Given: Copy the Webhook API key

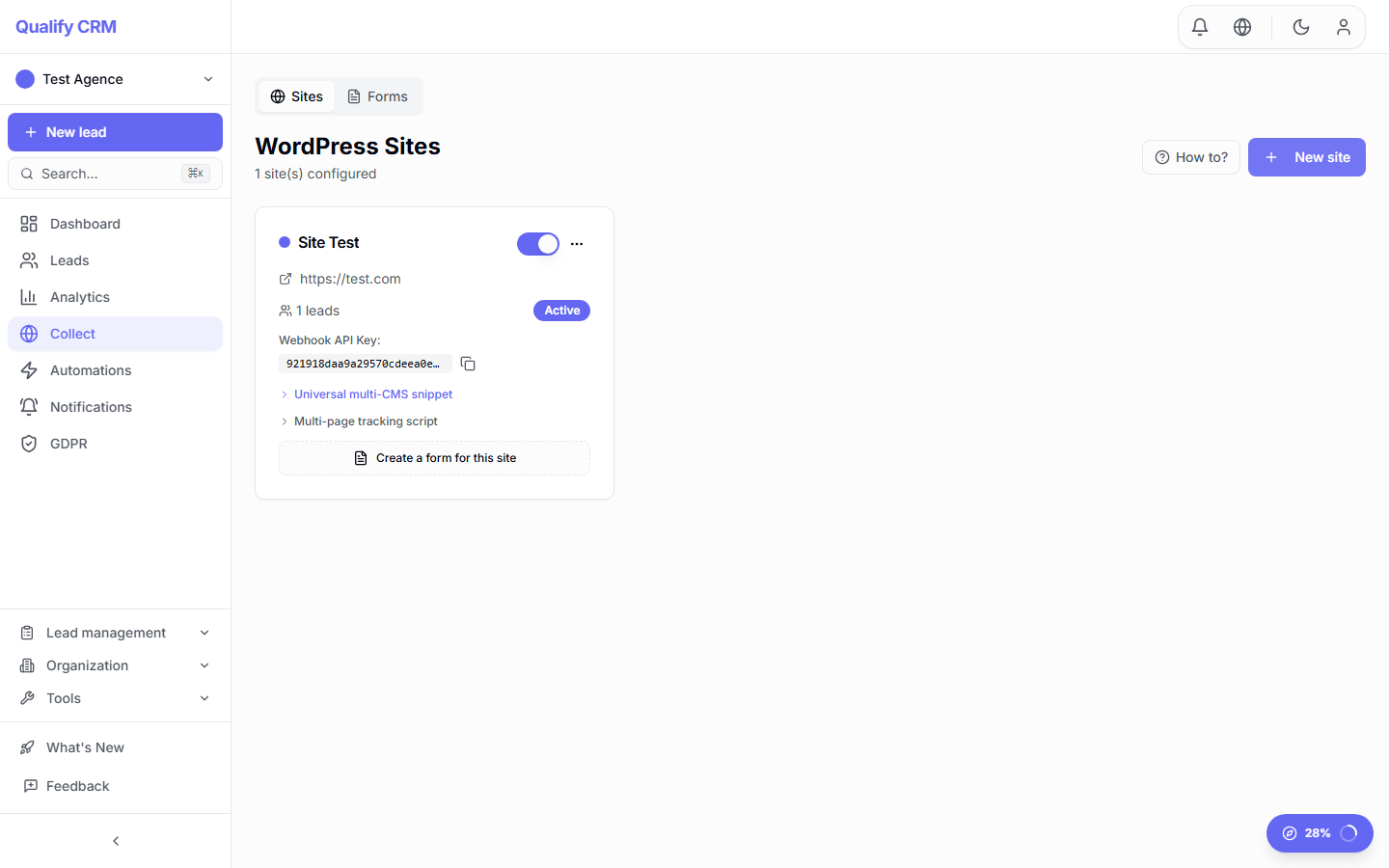Looking at the screenshot, I should pos(468,364).
